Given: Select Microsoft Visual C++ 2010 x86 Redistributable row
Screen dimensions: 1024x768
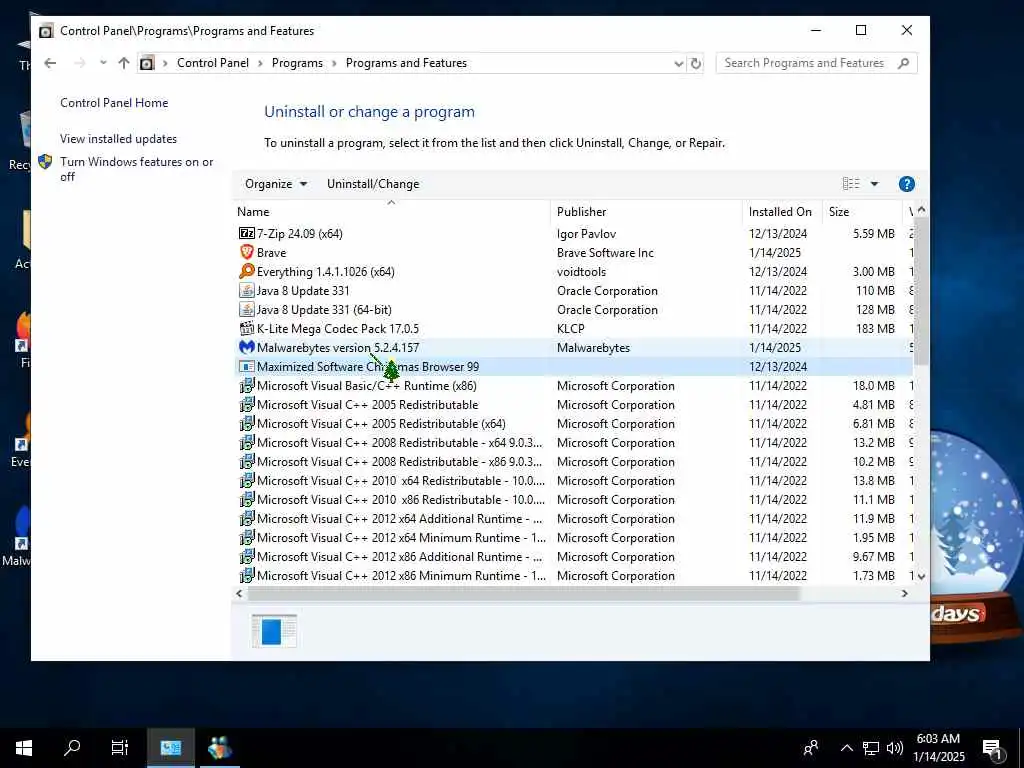Looking at the screenshot, I should pyautogui.click(x=575, y=500).
